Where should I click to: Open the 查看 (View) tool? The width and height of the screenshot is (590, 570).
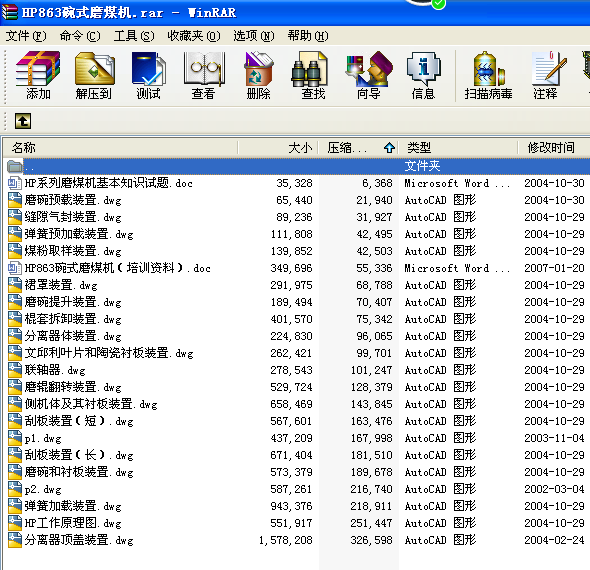tap(204, 75)
